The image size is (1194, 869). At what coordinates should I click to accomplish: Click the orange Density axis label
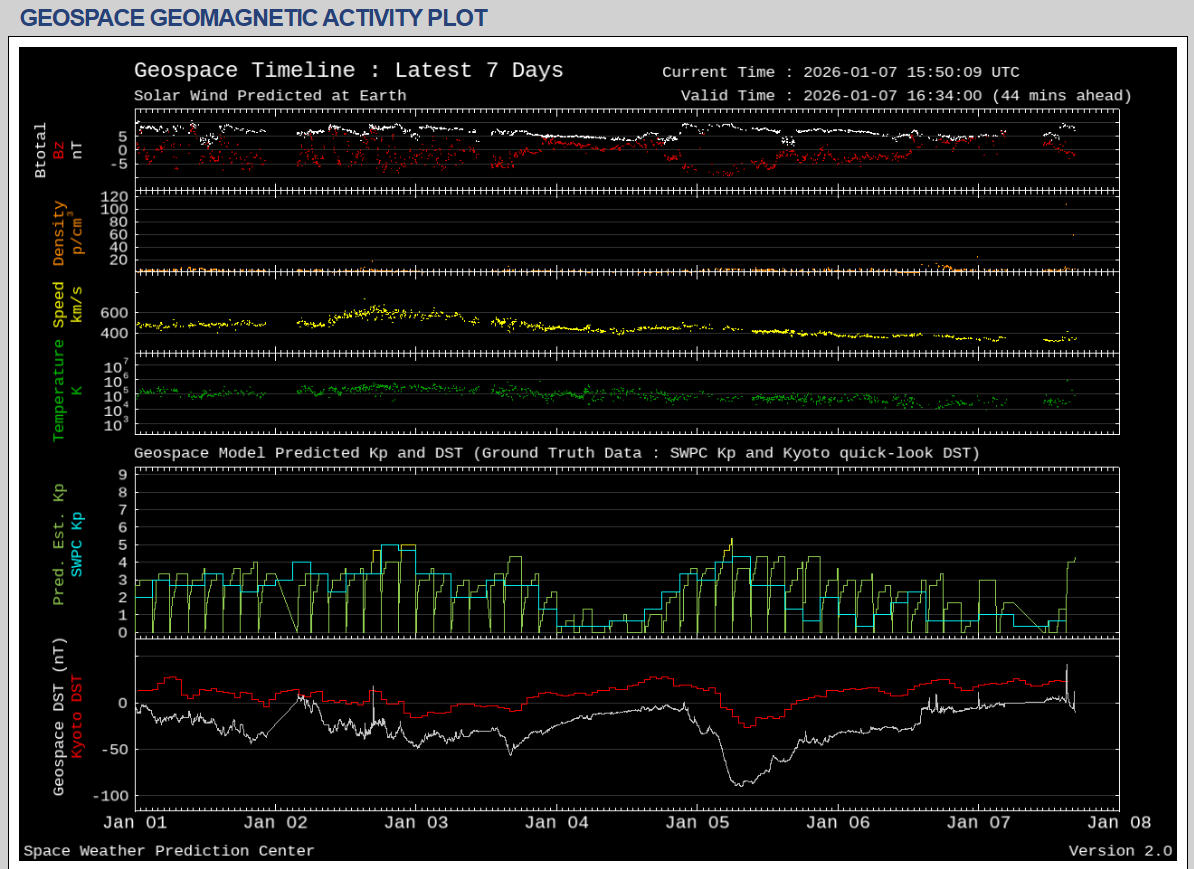point(59,233)
